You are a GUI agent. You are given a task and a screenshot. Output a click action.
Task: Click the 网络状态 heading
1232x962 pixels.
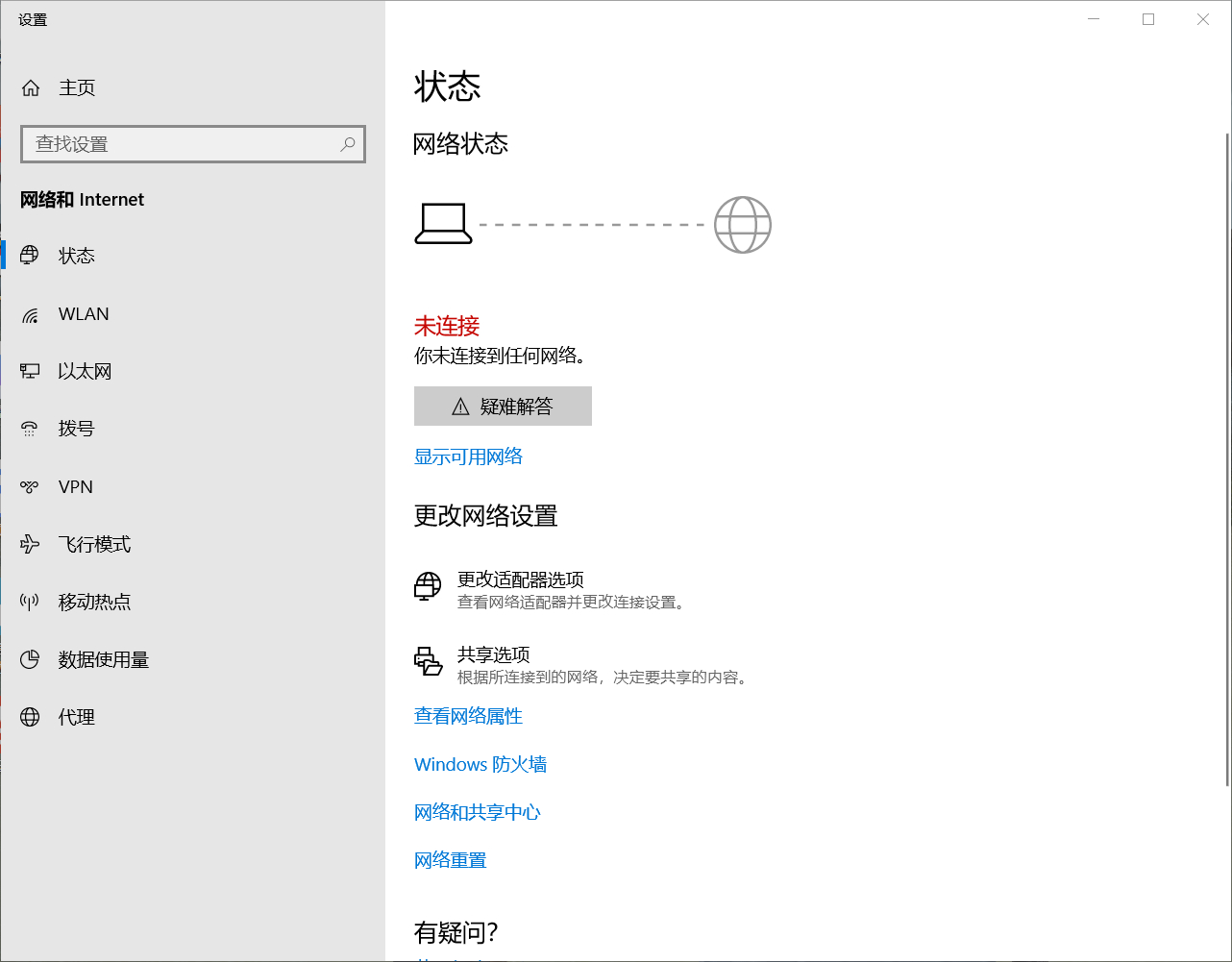coord(460,144)
